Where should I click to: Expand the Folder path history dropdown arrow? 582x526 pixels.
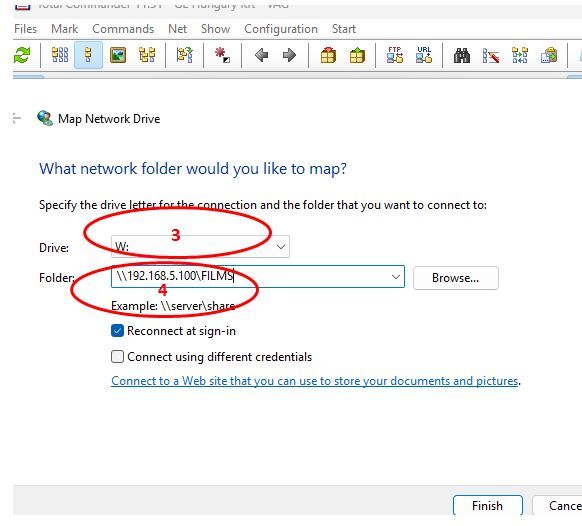(x=396, y=277)
